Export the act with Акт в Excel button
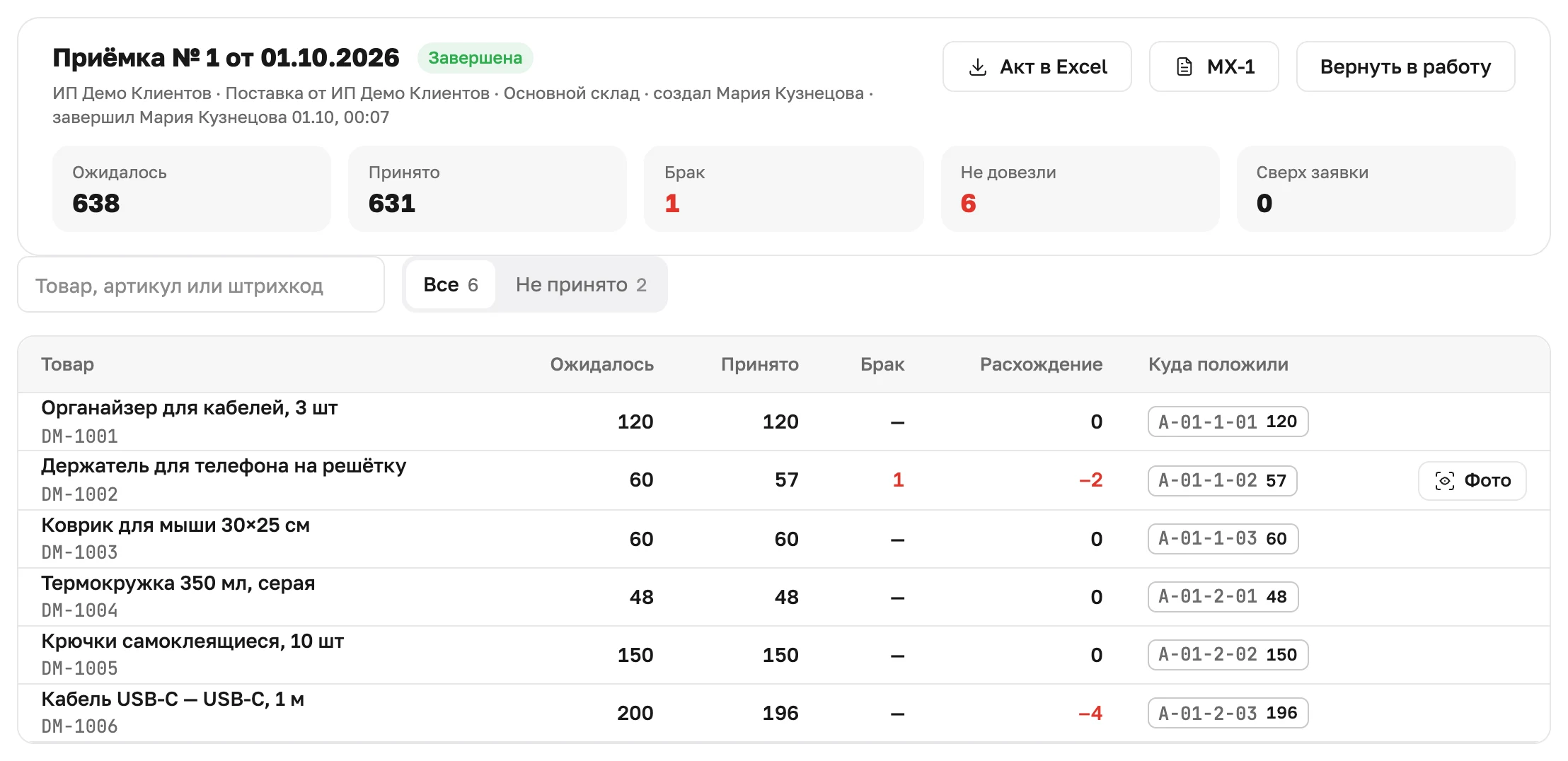The height and width of the screenshot is (761, 1568). pos(1037,66)
